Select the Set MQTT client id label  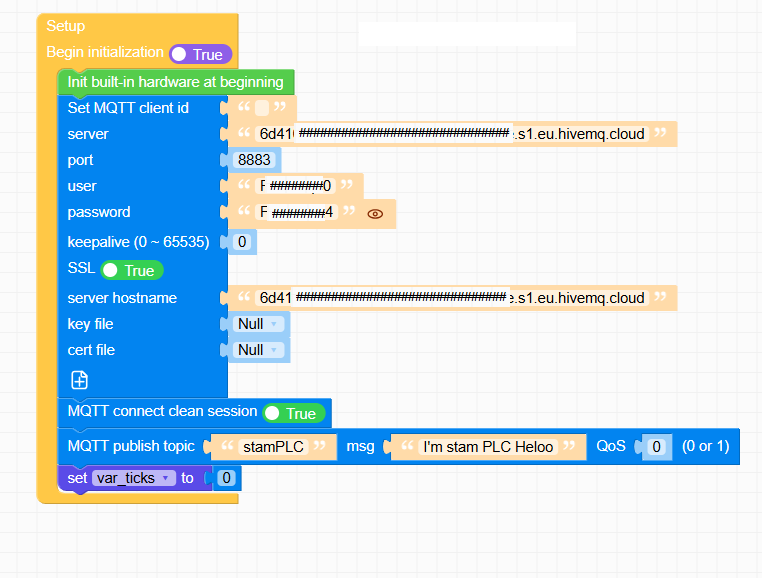click(128, 107)
